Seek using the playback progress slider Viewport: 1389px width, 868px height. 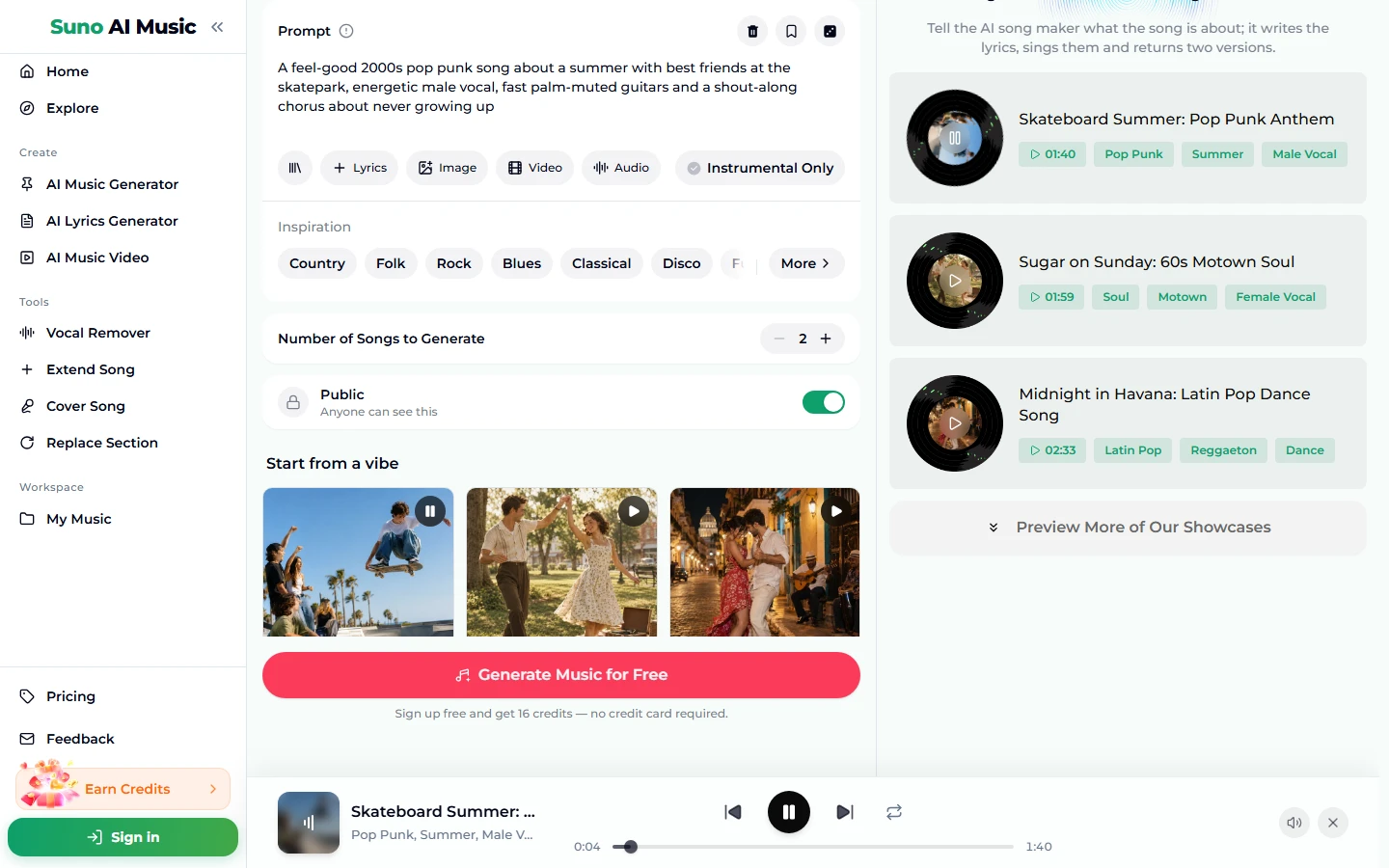[x=812, y=847]
